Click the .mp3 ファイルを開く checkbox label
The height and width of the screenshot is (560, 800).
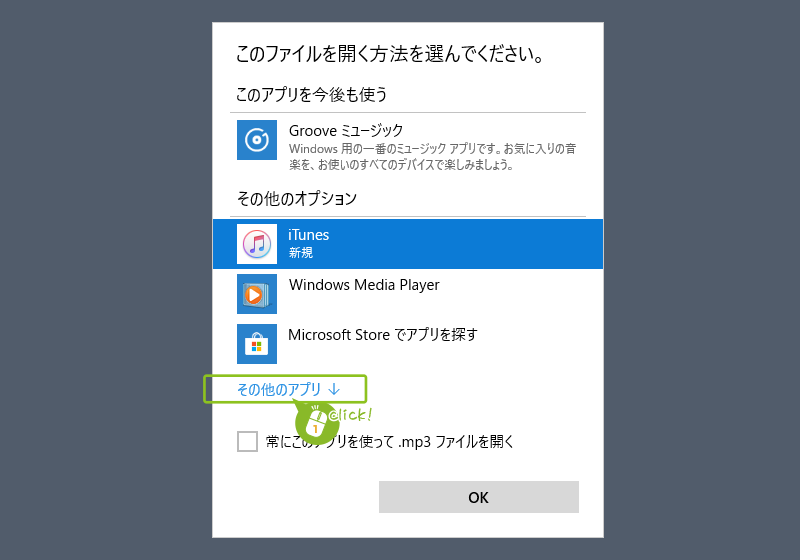(390, 441)
